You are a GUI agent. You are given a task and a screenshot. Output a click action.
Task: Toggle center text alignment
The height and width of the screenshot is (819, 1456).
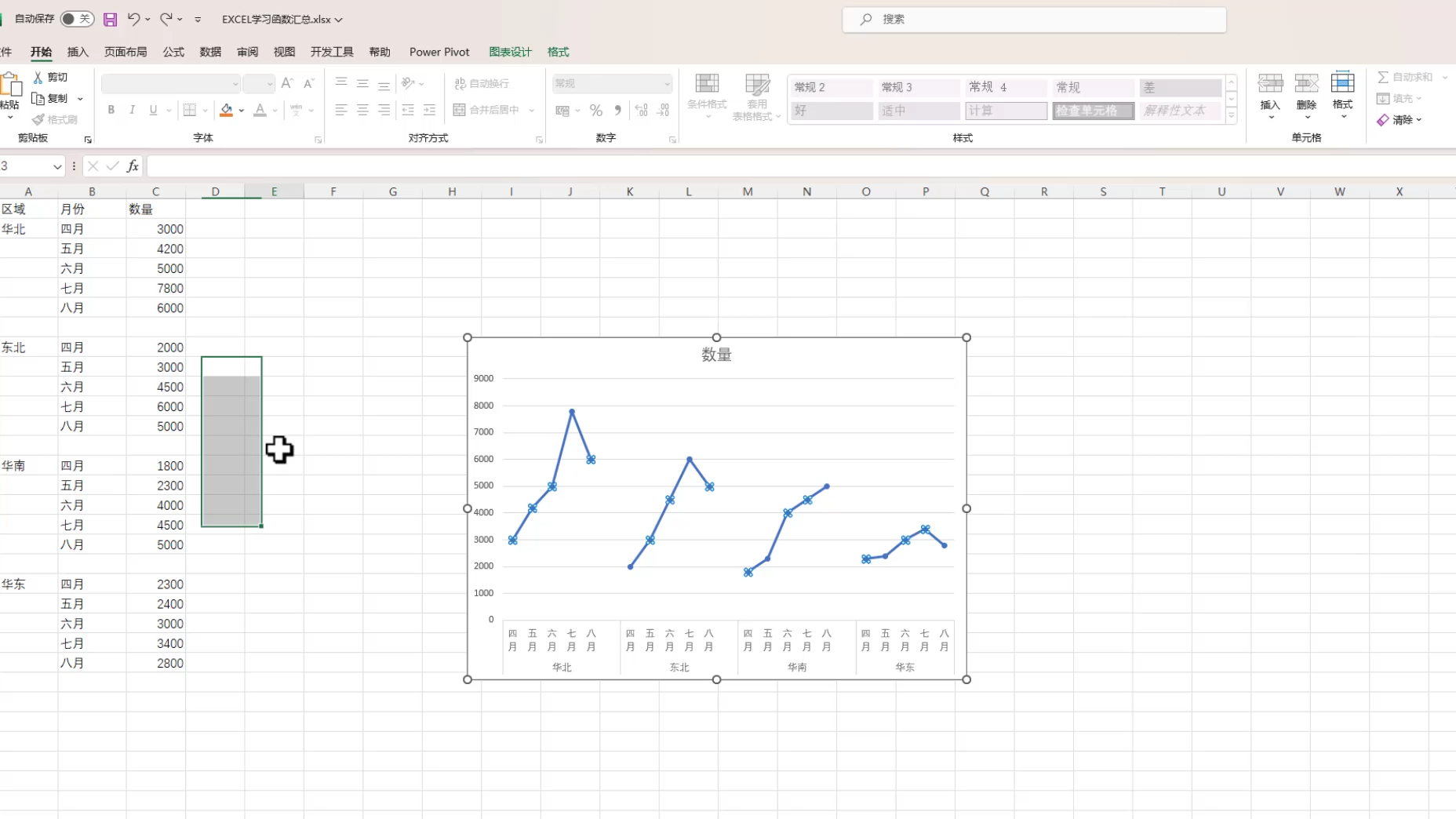pos(362,111)
